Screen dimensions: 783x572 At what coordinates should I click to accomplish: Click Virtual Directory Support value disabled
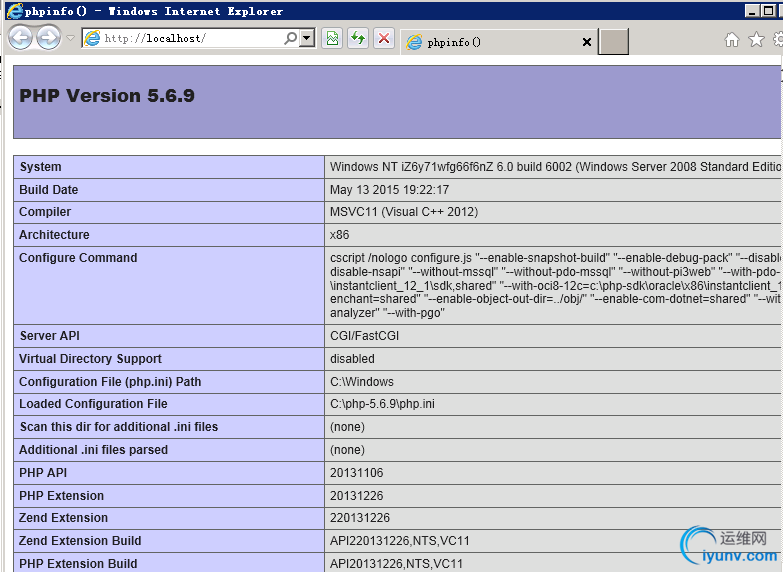[352, 359]
